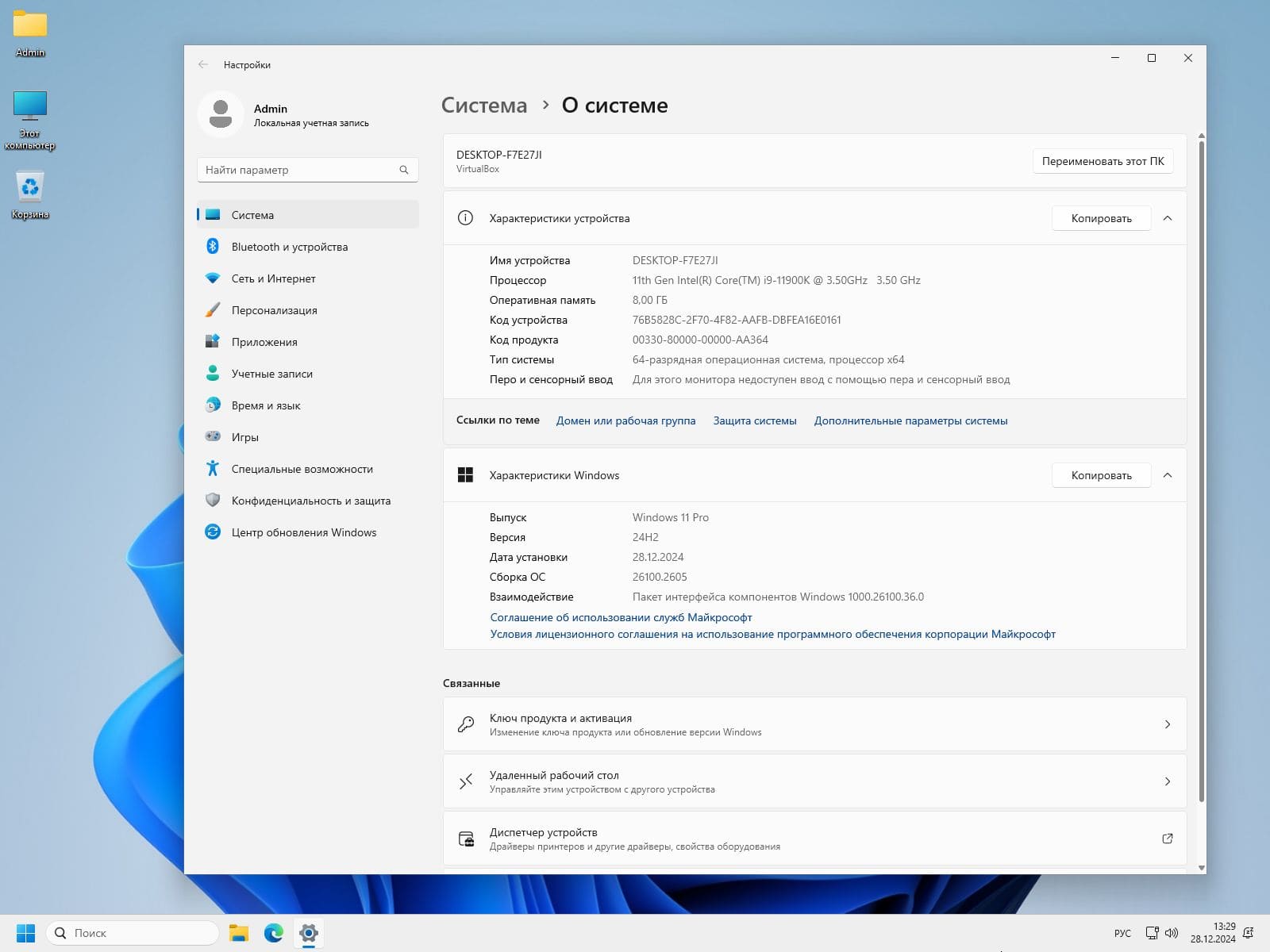Select Система in the sidebar menu
Screen dimensions: 1270x952
308,215
